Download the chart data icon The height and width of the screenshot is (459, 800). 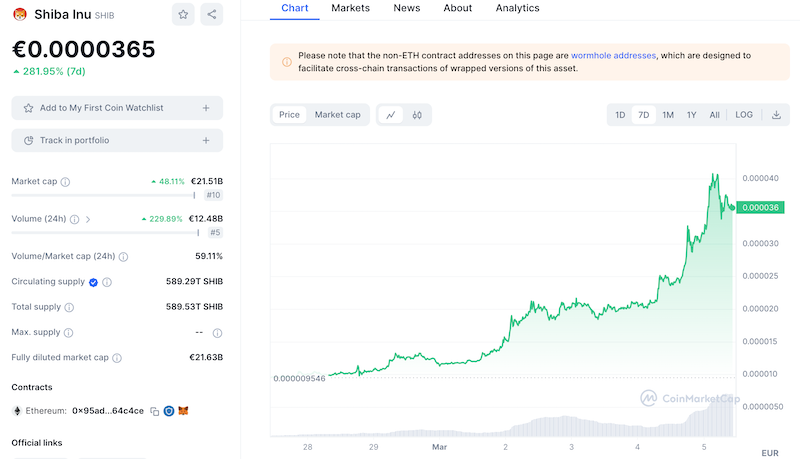(776, 115)
